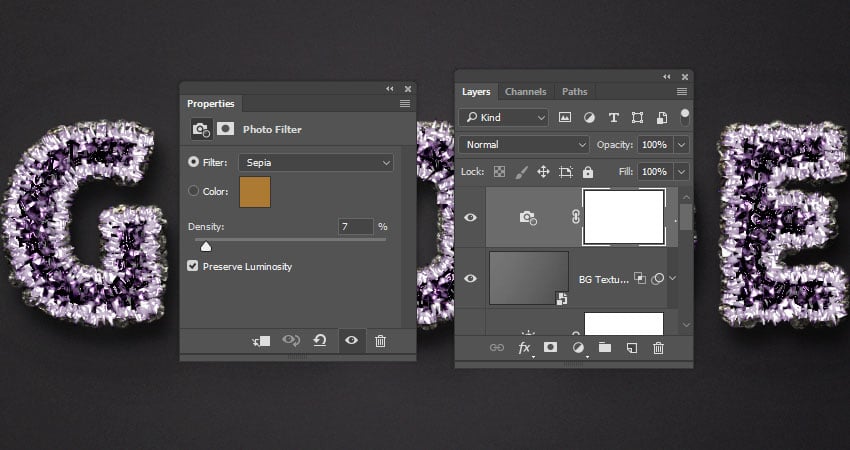This screenshot has width=850, height=450.
Task: Reset Photo Filter to adjustment defaults
Action: point(320,340)
